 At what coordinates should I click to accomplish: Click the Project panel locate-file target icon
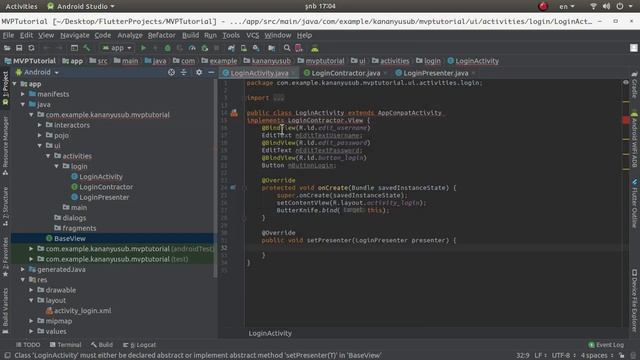click(171, 72)
